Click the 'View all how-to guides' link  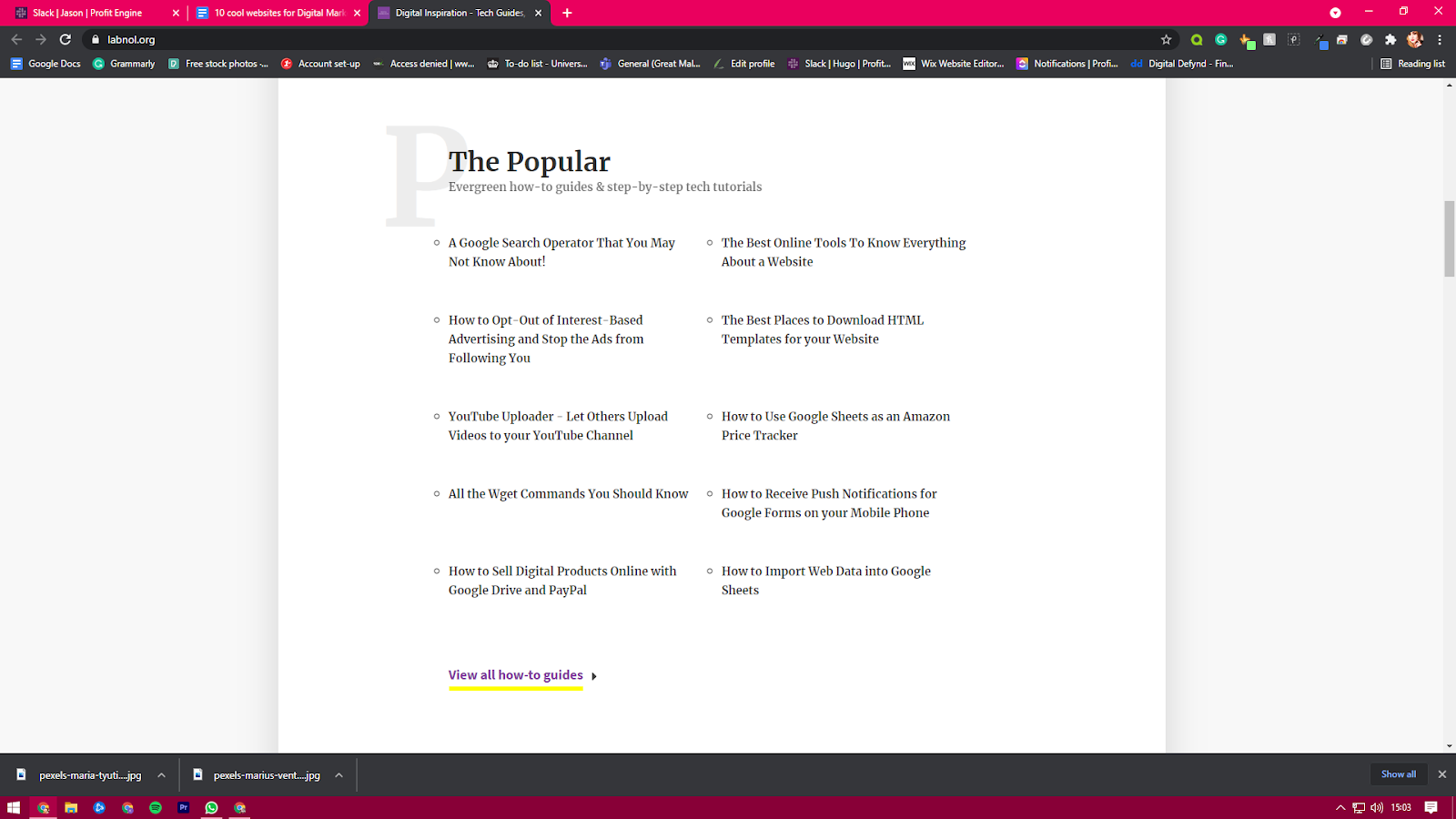[516, 675]
